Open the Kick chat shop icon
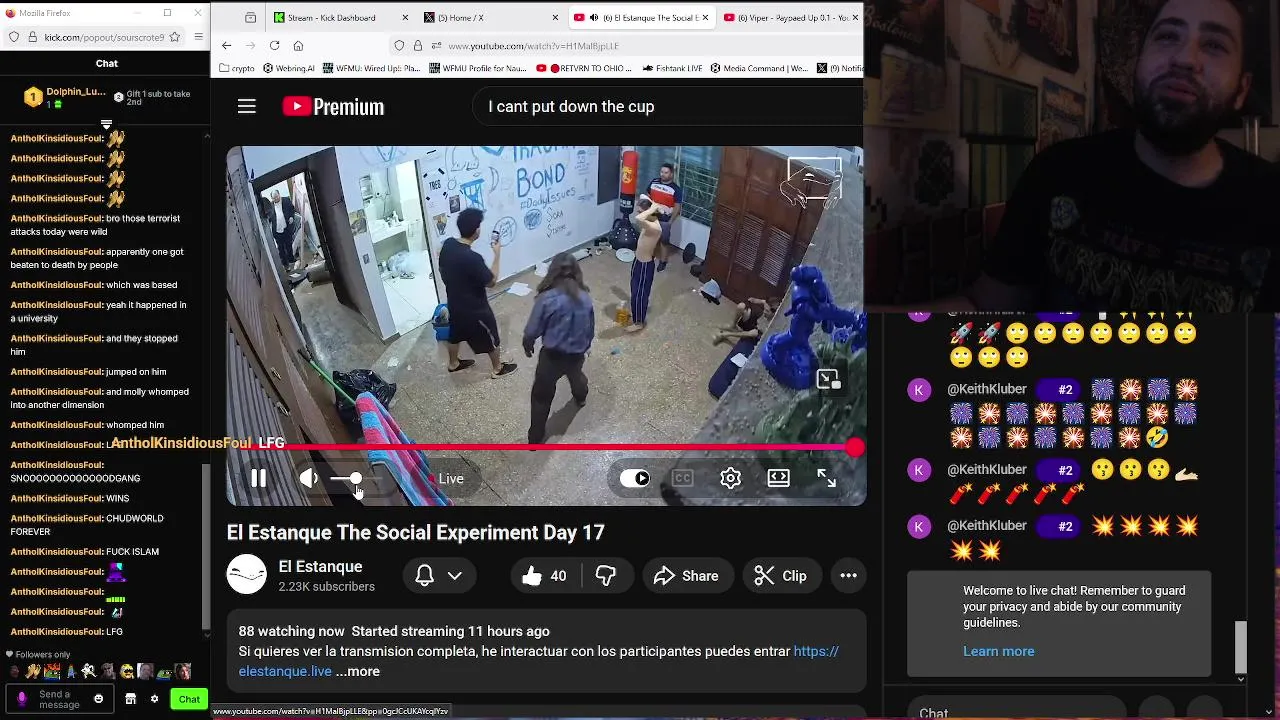1280x720 pixels. point(130,699)
